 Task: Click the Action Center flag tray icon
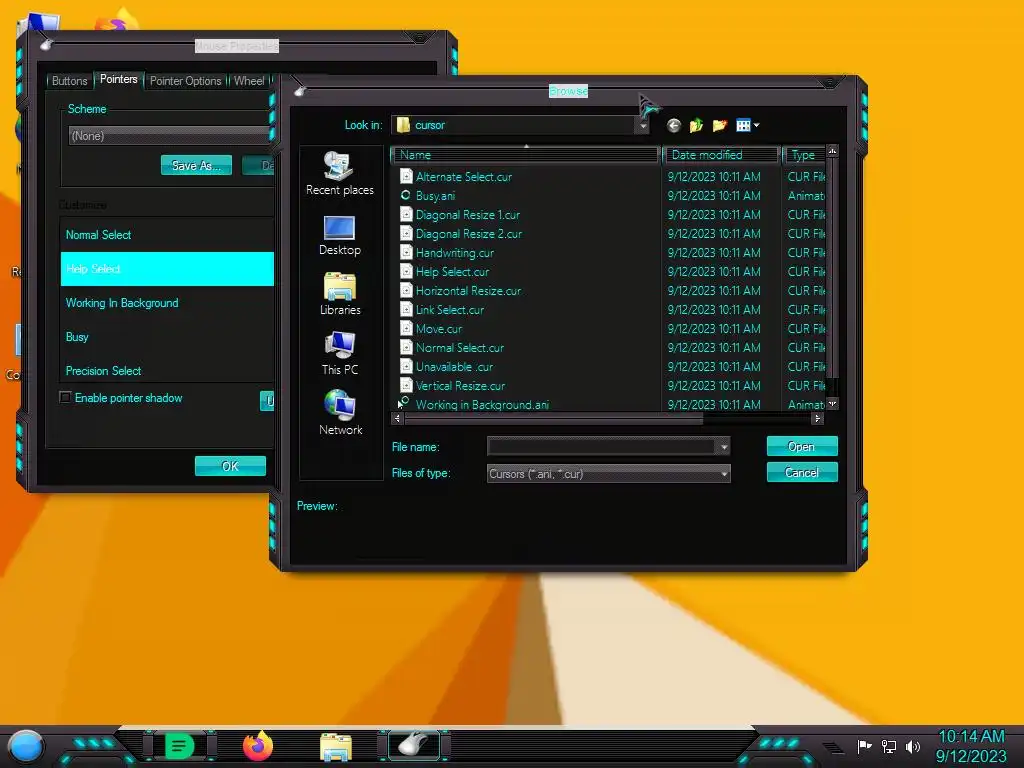865,746
